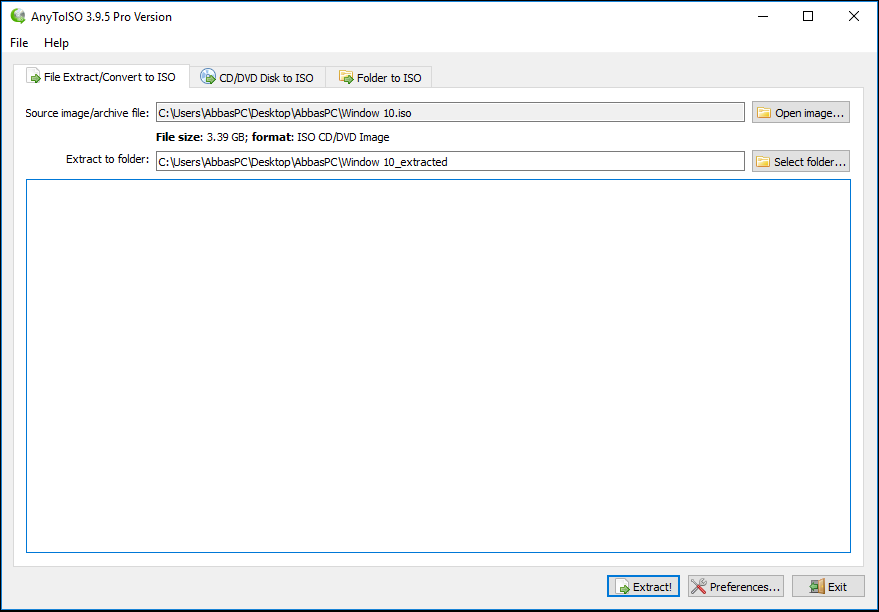
Task: Click the 'Extract to folder:' label
Action: [108, 159]
